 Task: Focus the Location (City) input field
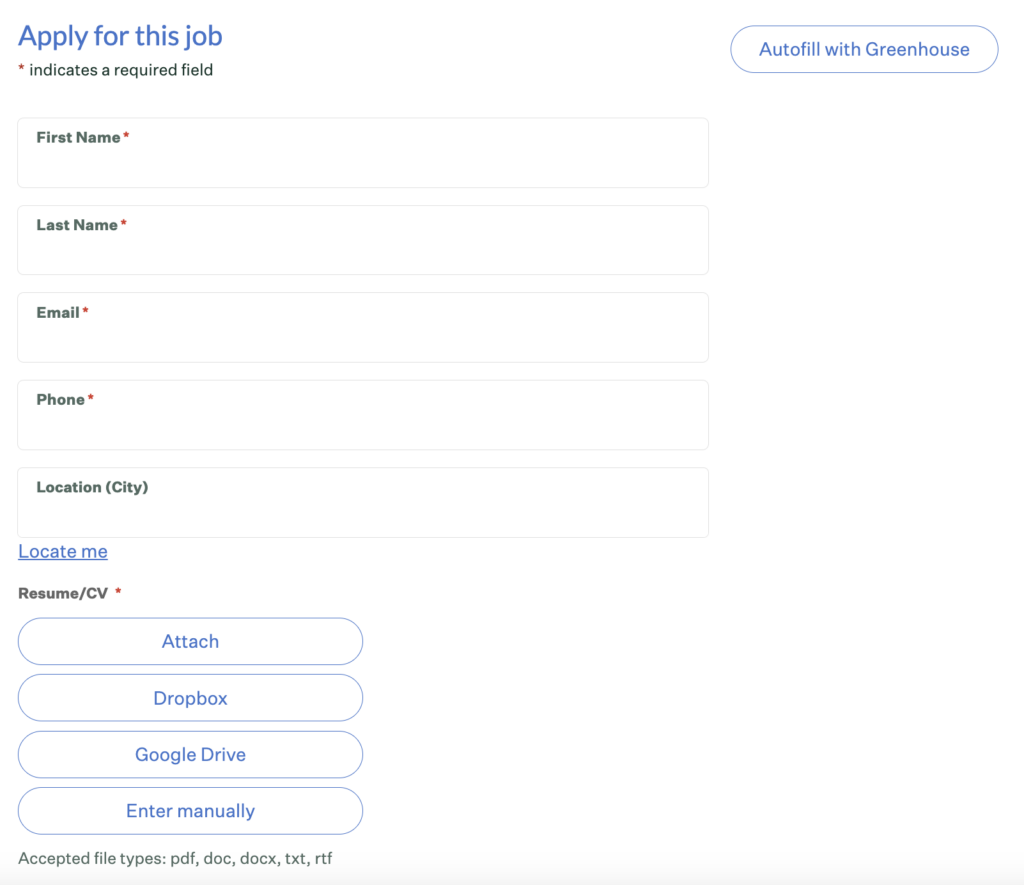click(363, 502)
